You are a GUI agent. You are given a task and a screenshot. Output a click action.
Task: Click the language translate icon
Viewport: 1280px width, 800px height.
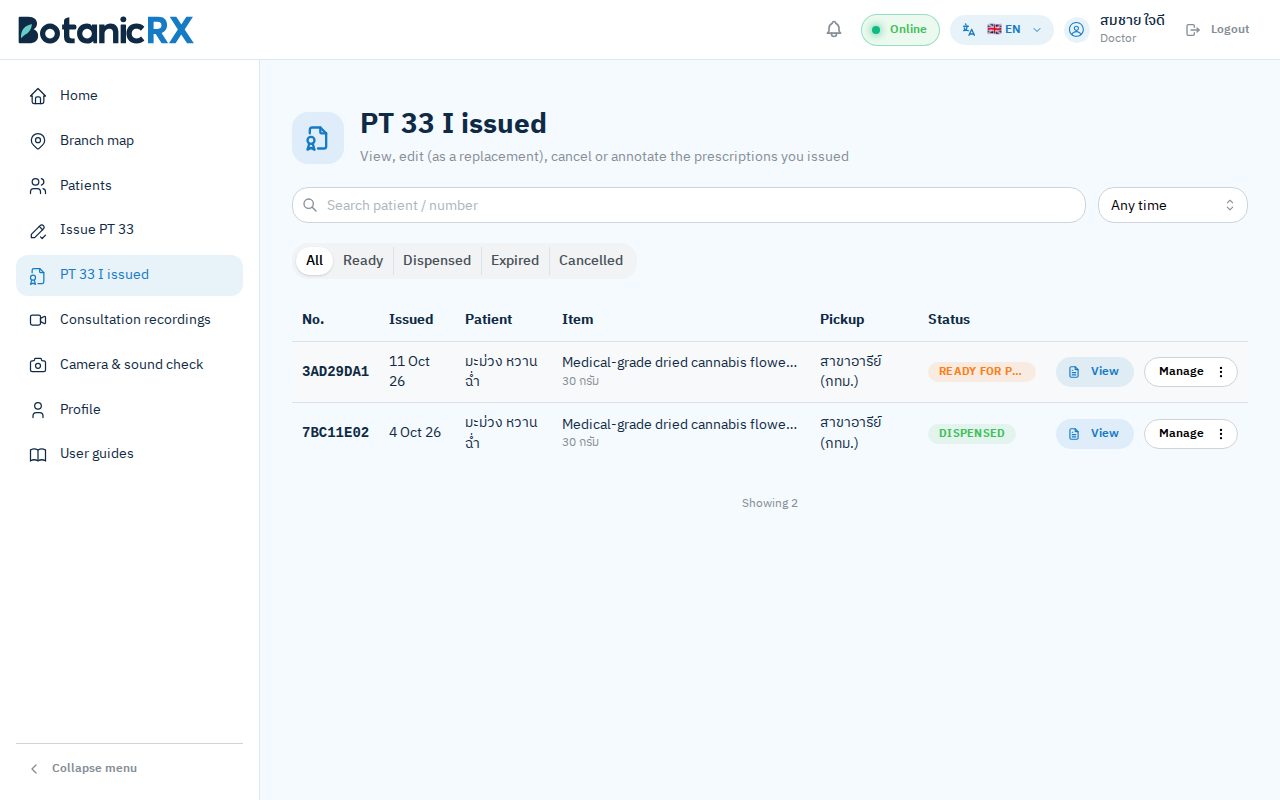click(x=968, y=30)
